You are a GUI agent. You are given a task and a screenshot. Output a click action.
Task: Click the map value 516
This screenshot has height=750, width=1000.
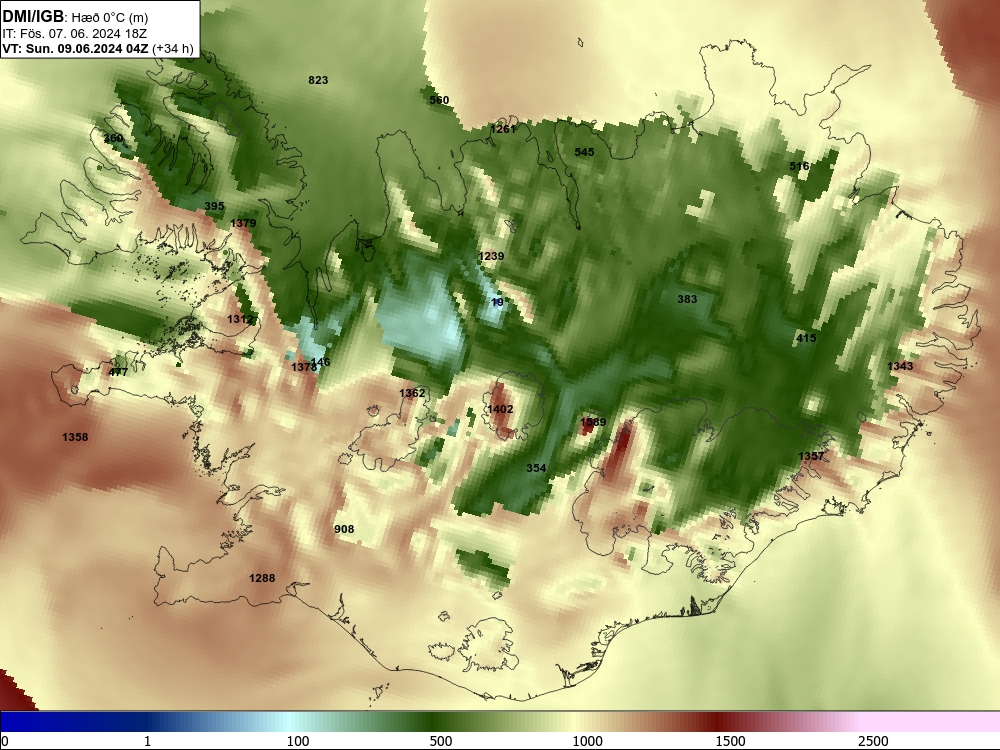click(x=799, y=166)
